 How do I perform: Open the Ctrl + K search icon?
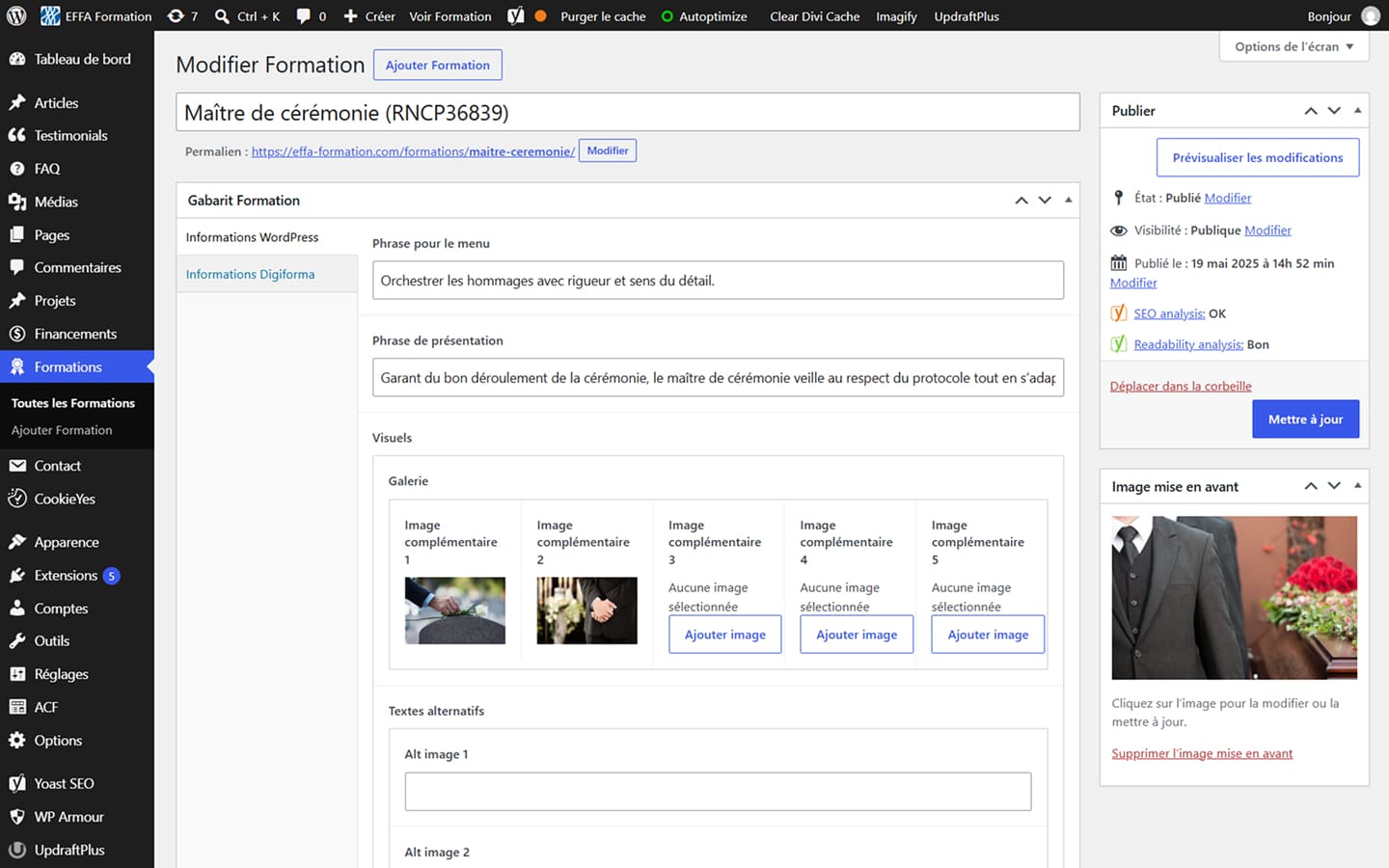[x=222, y=16]
